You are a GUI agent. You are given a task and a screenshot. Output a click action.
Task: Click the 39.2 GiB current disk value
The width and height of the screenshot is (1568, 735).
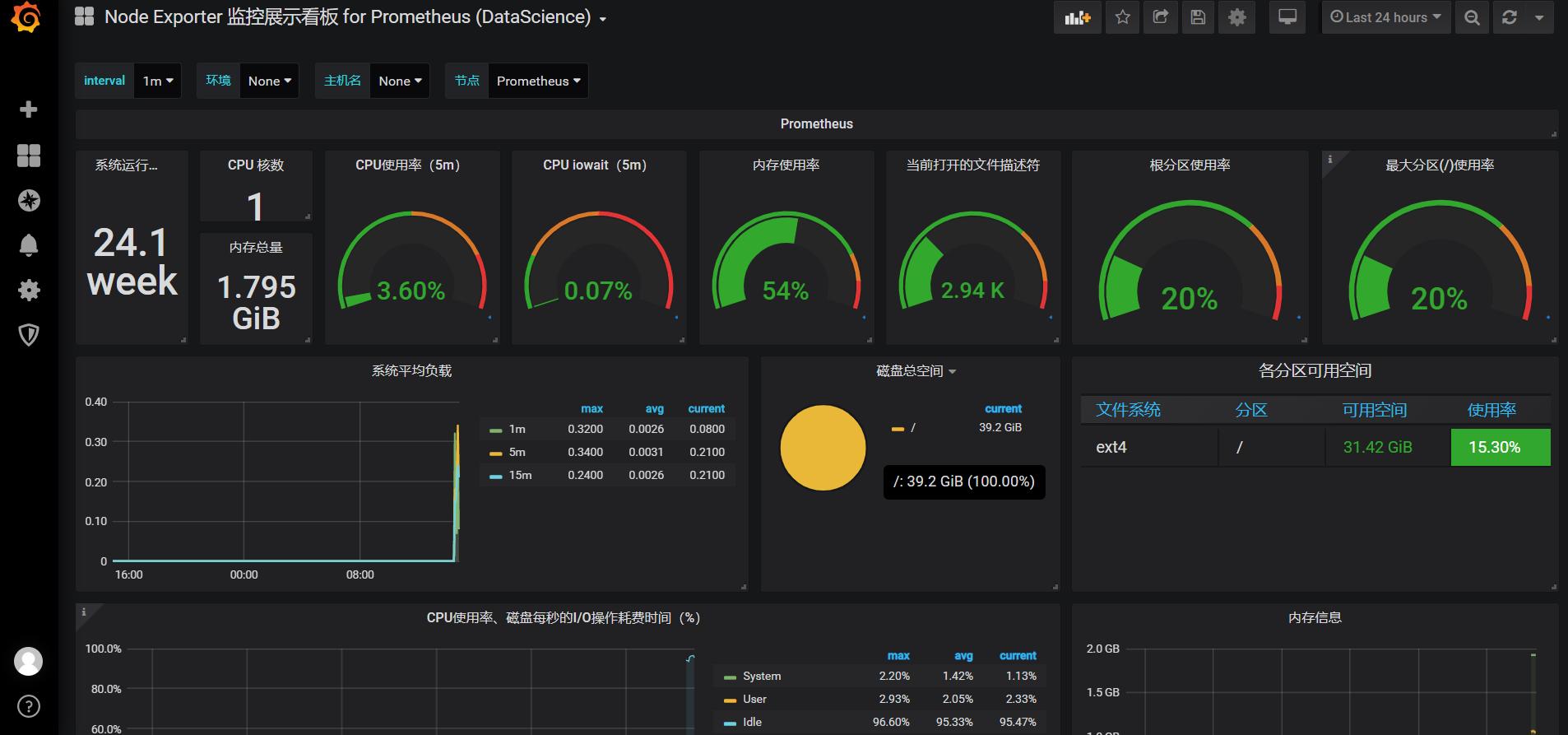(x=1000, y=428)
